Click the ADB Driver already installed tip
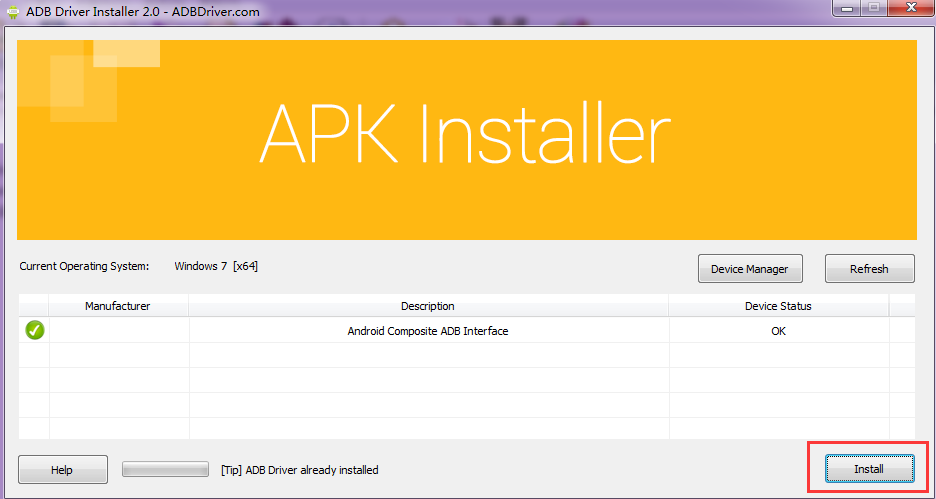 pyautogui.click(x=300, y=470)
